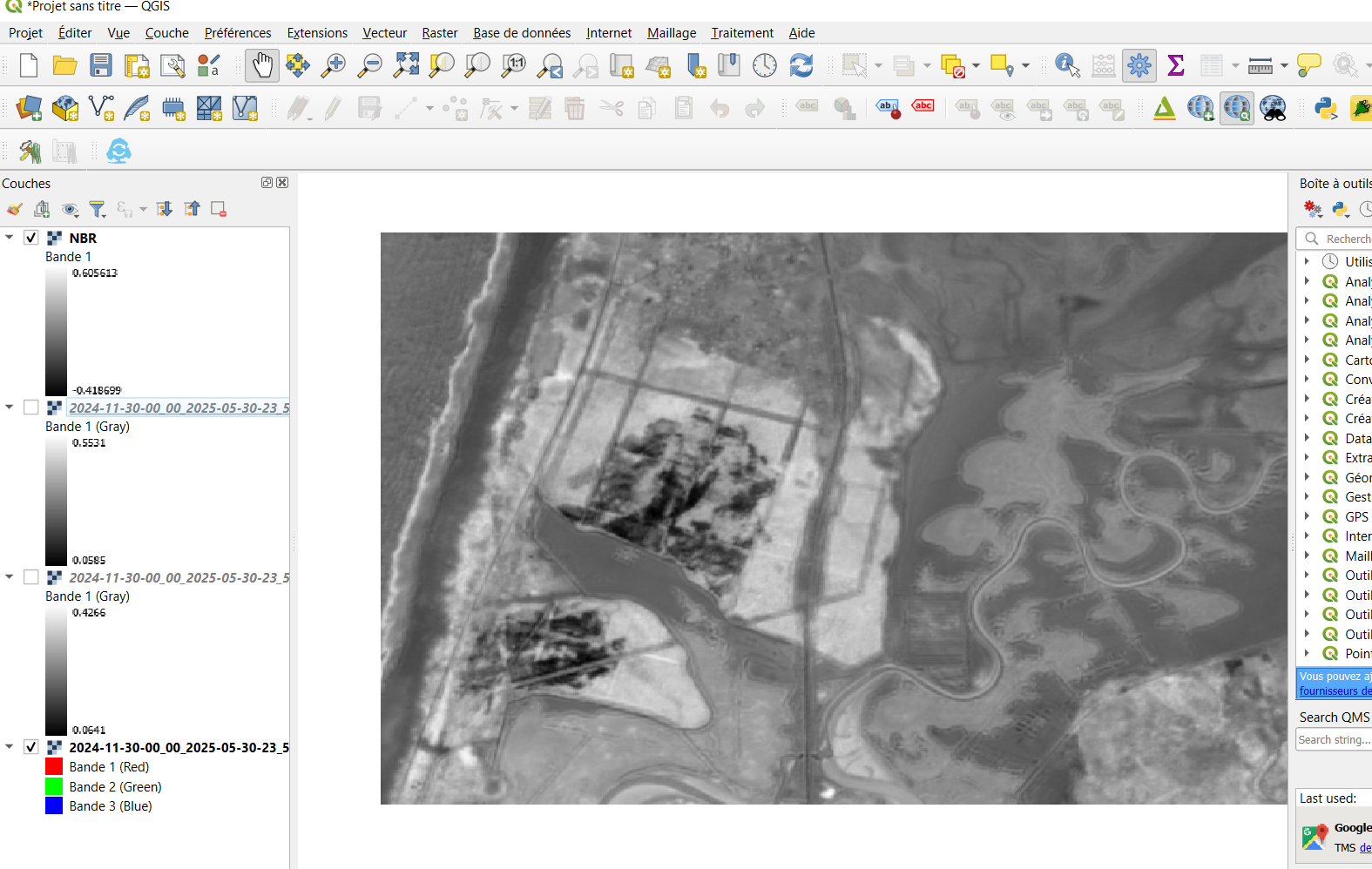
Task: Collapse the NBR layer legend
Action: pos(10,237)
